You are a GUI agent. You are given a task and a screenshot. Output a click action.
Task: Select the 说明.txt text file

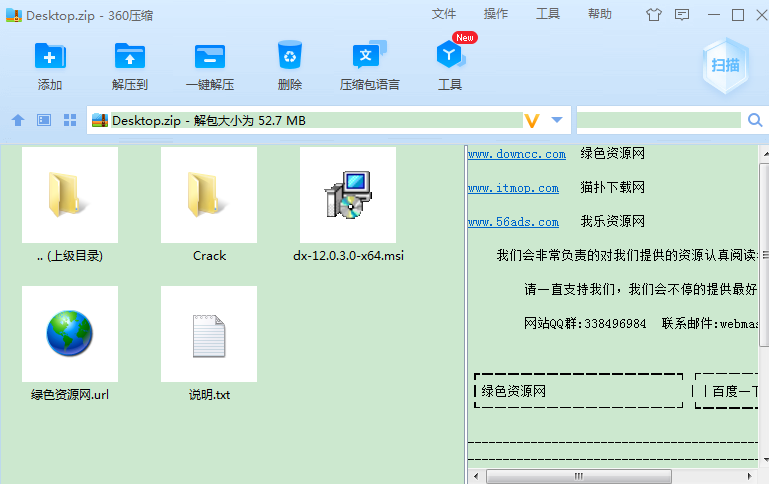tap(209, 345)
